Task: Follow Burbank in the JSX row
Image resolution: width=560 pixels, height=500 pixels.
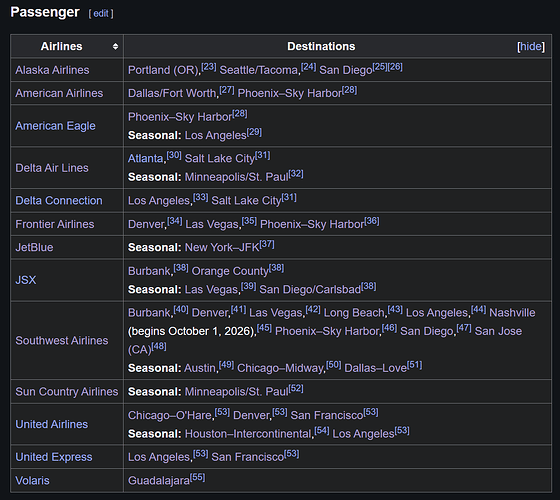Action: click(149, 271)
